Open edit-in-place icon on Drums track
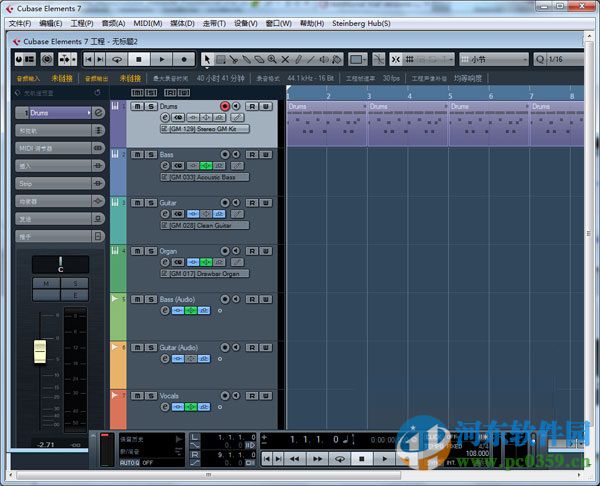Image resolution: width=600 pixels, height=486 pixels. (x=237, y=118)
